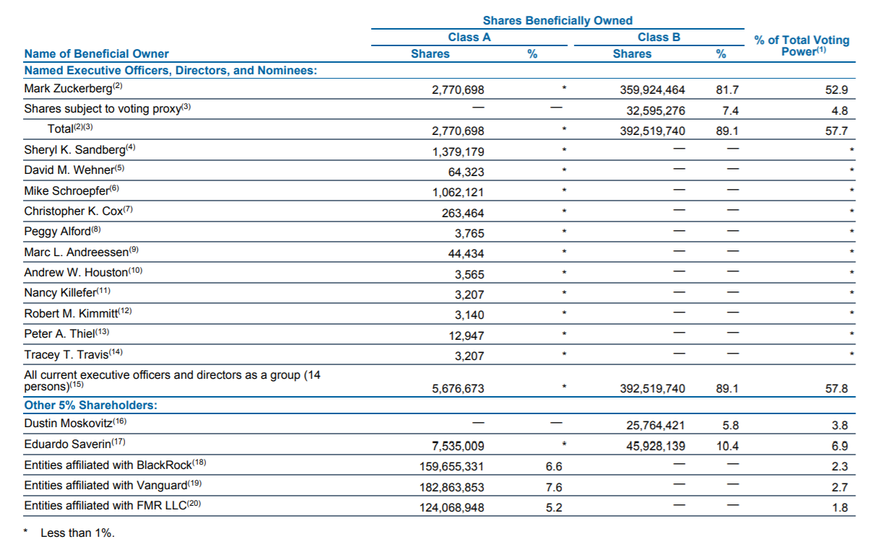Click the Name of Beneficial Owner header

(96, 54)
